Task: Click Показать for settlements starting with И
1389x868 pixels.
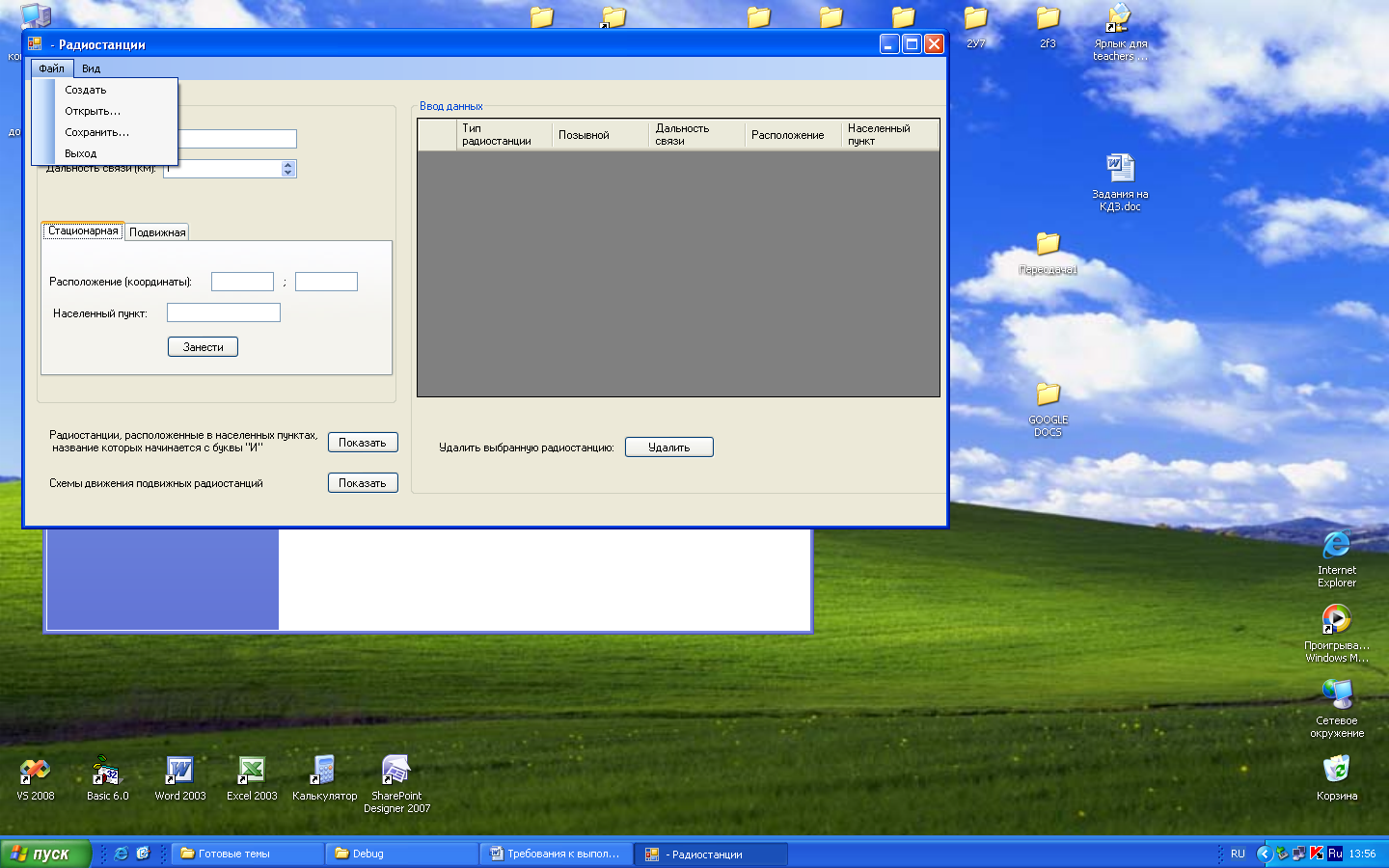Action: 363,443
